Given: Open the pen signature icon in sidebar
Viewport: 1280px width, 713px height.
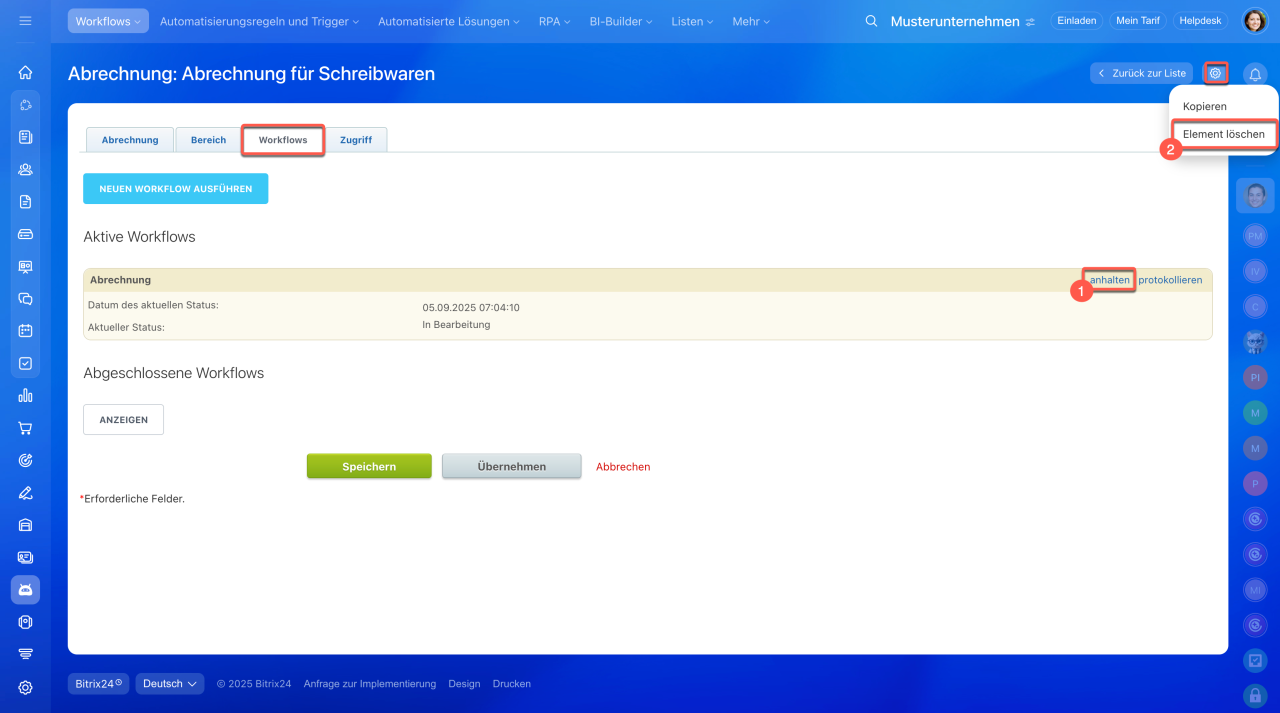Looking at the screenshot, I should (25, 492).
